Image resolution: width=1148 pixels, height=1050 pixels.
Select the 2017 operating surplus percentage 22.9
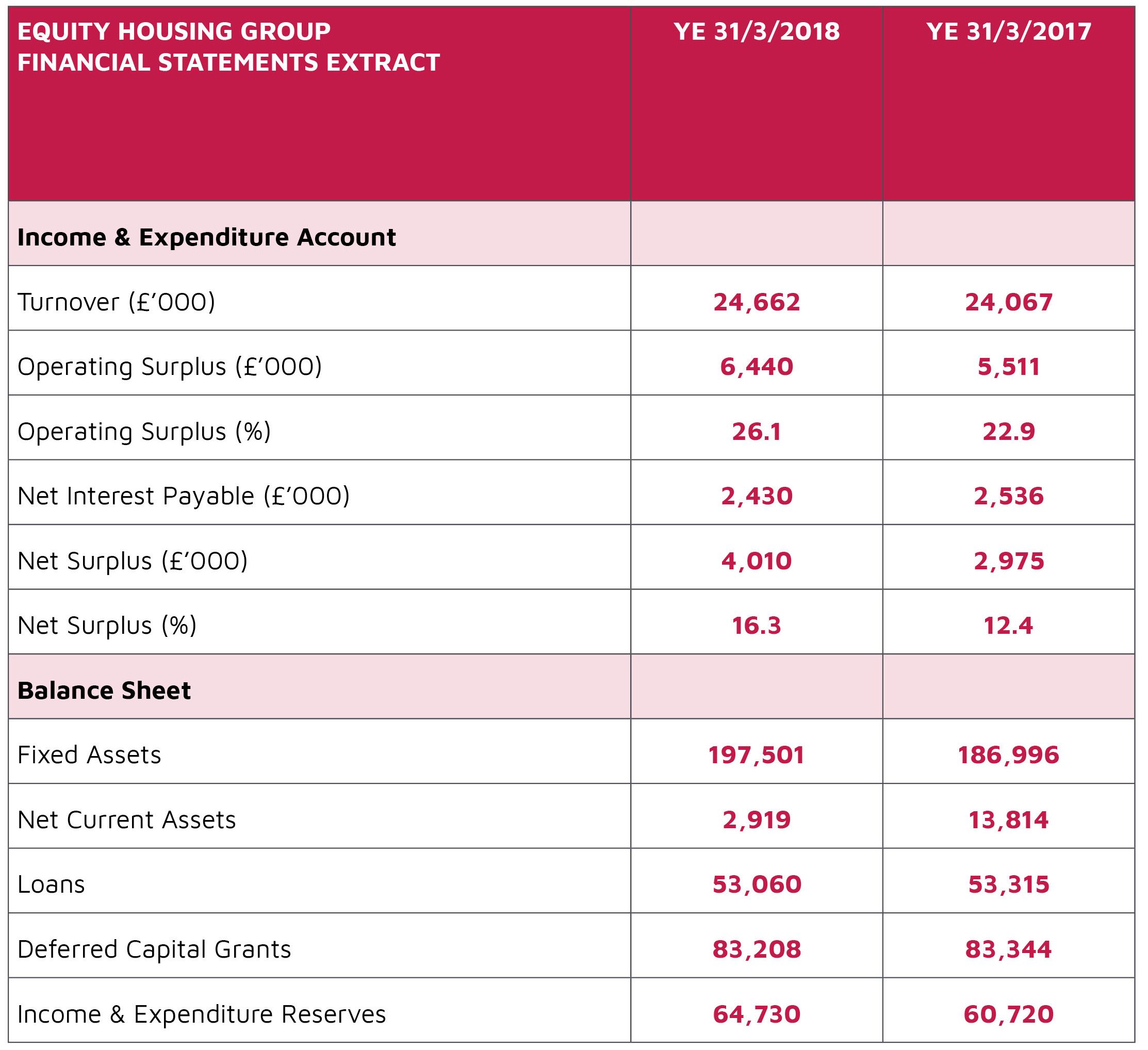[x=1009, y=432]
